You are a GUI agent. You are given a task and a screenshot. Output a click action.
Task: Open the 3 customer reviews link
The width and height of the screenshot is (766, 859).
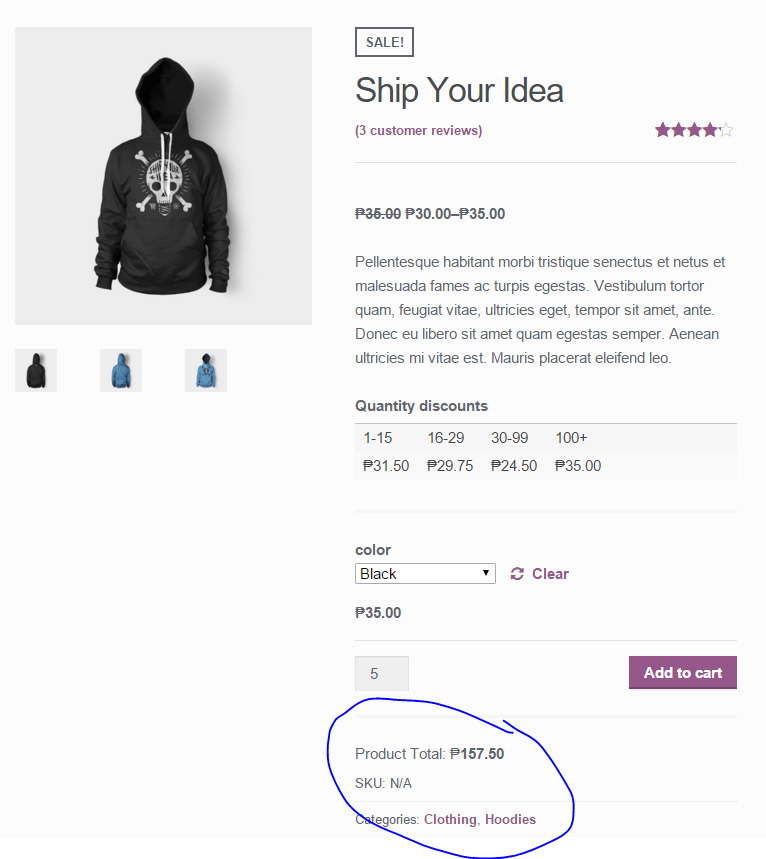point(418,131)
